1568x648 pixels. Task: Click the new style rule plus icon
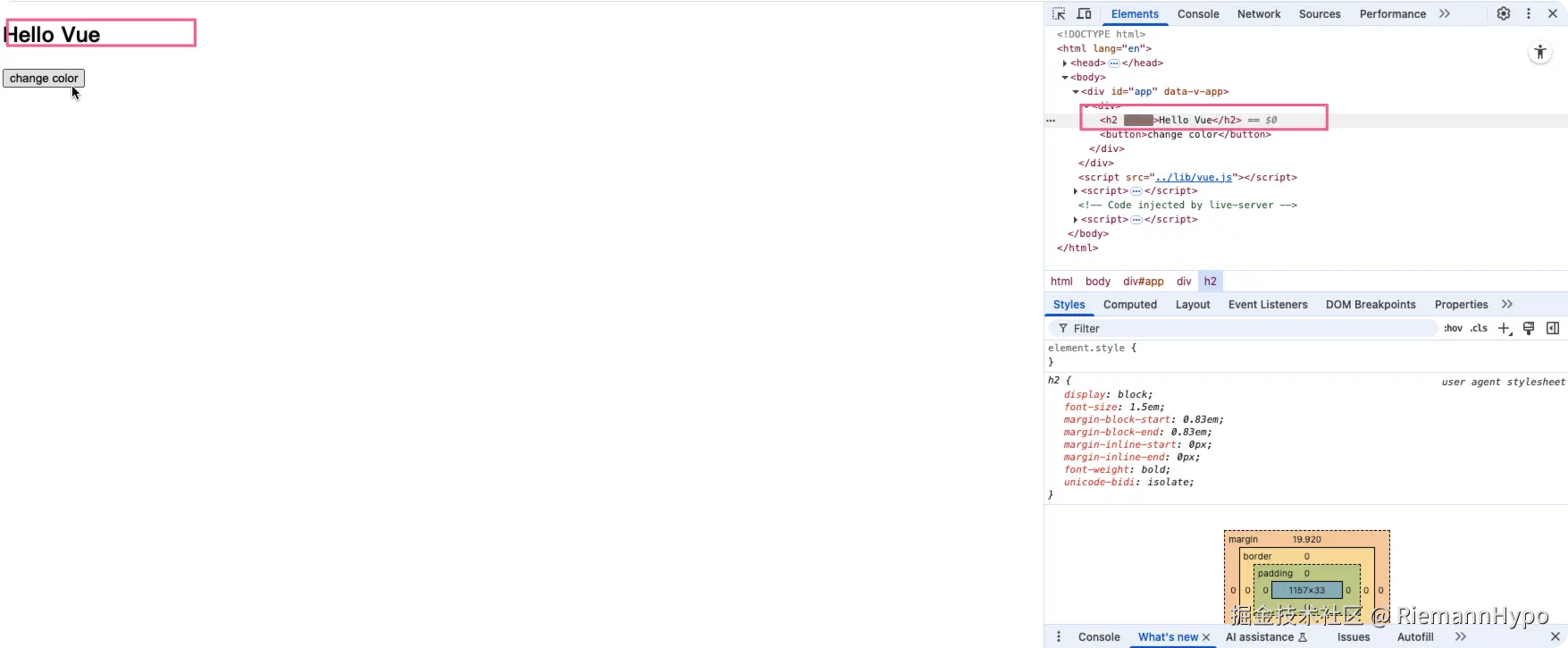coord(1505,329)
